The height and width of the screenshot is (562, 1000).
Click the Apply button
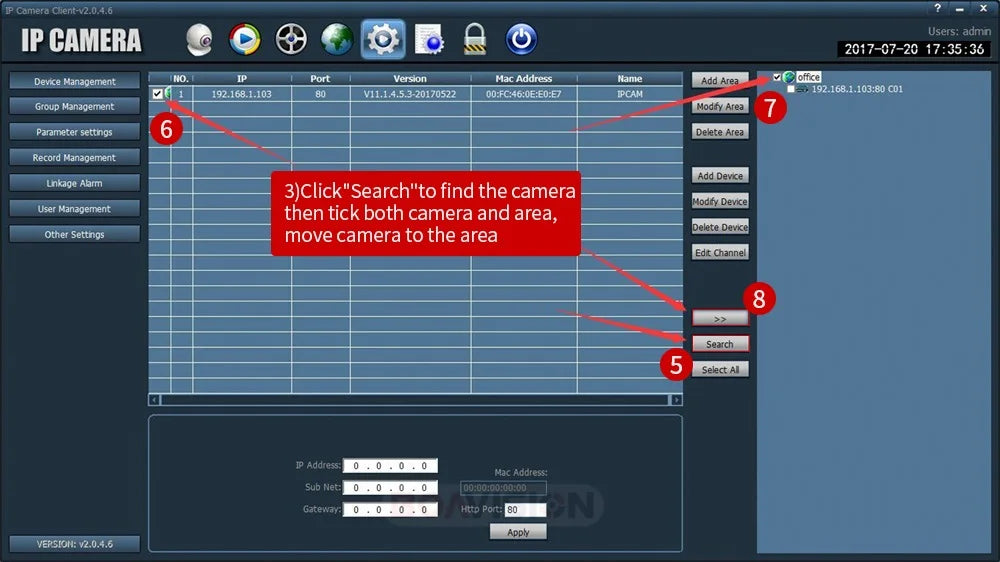pos(518,532)
